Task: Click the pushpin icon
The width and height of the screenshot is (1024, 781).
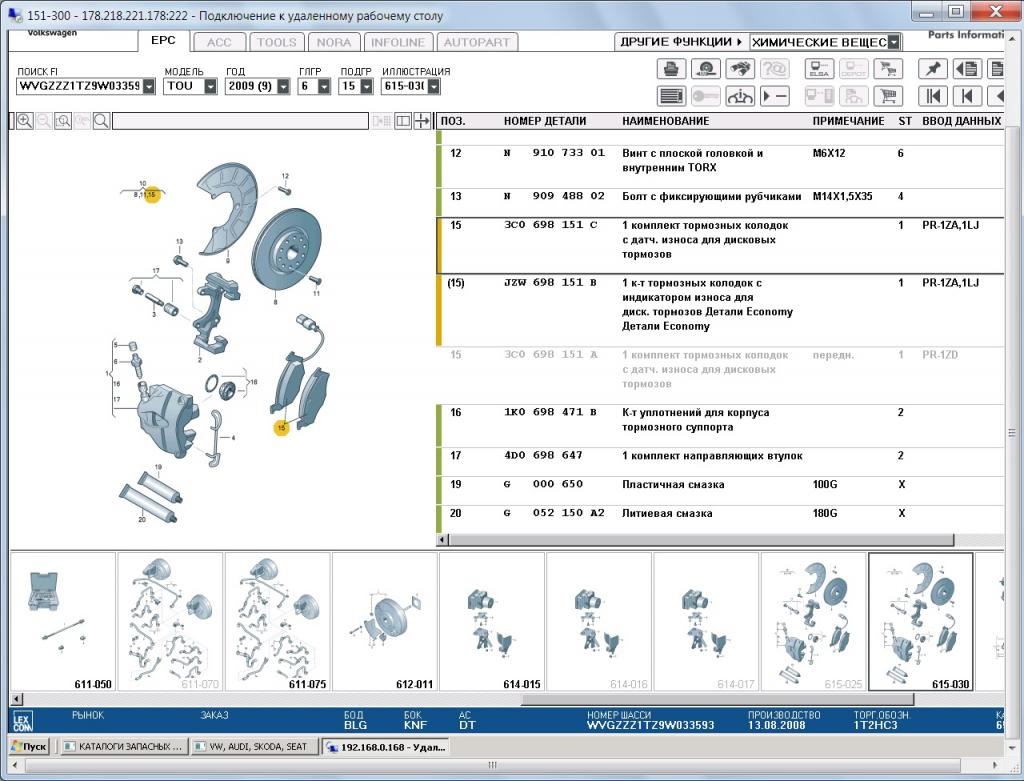Action: click(933, 69)
